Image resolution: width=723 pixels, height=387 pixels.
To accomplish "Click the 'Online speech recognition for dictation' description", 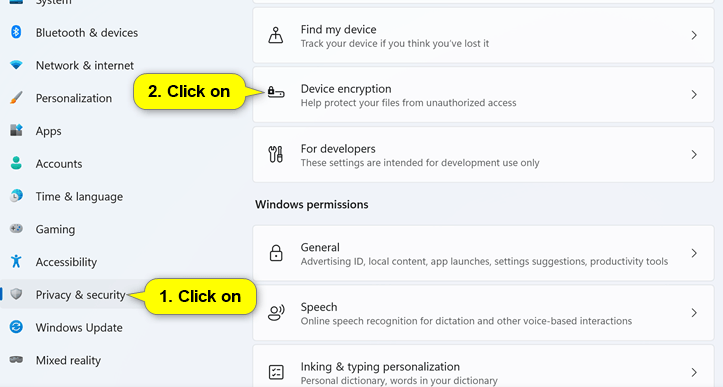I will click(466, 321).
